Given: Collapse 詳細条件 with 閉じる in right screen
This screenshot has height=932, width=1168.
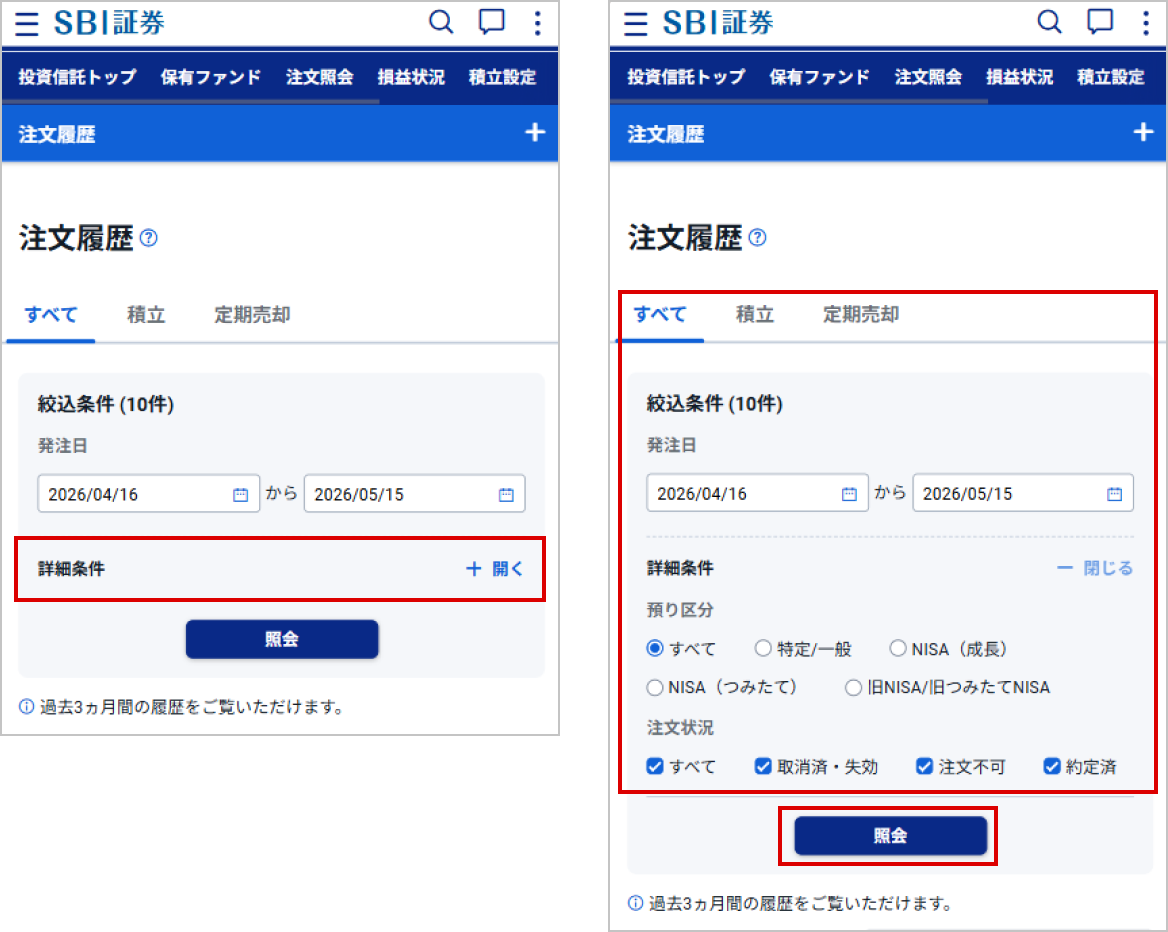Looking at the screenshot, I should (1095, 568).
